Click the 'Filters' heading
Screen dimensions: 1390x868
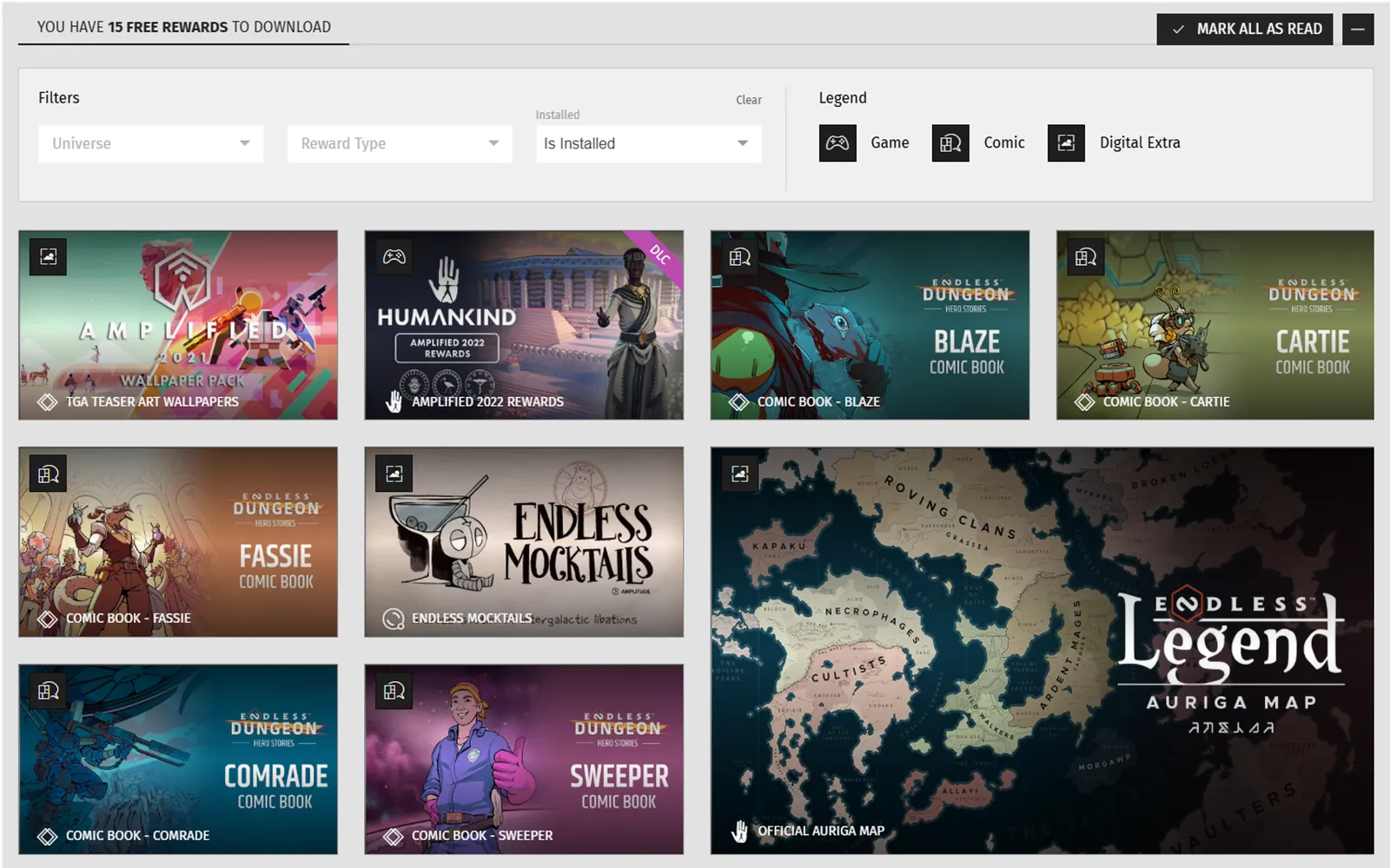(x=59, y=98)
